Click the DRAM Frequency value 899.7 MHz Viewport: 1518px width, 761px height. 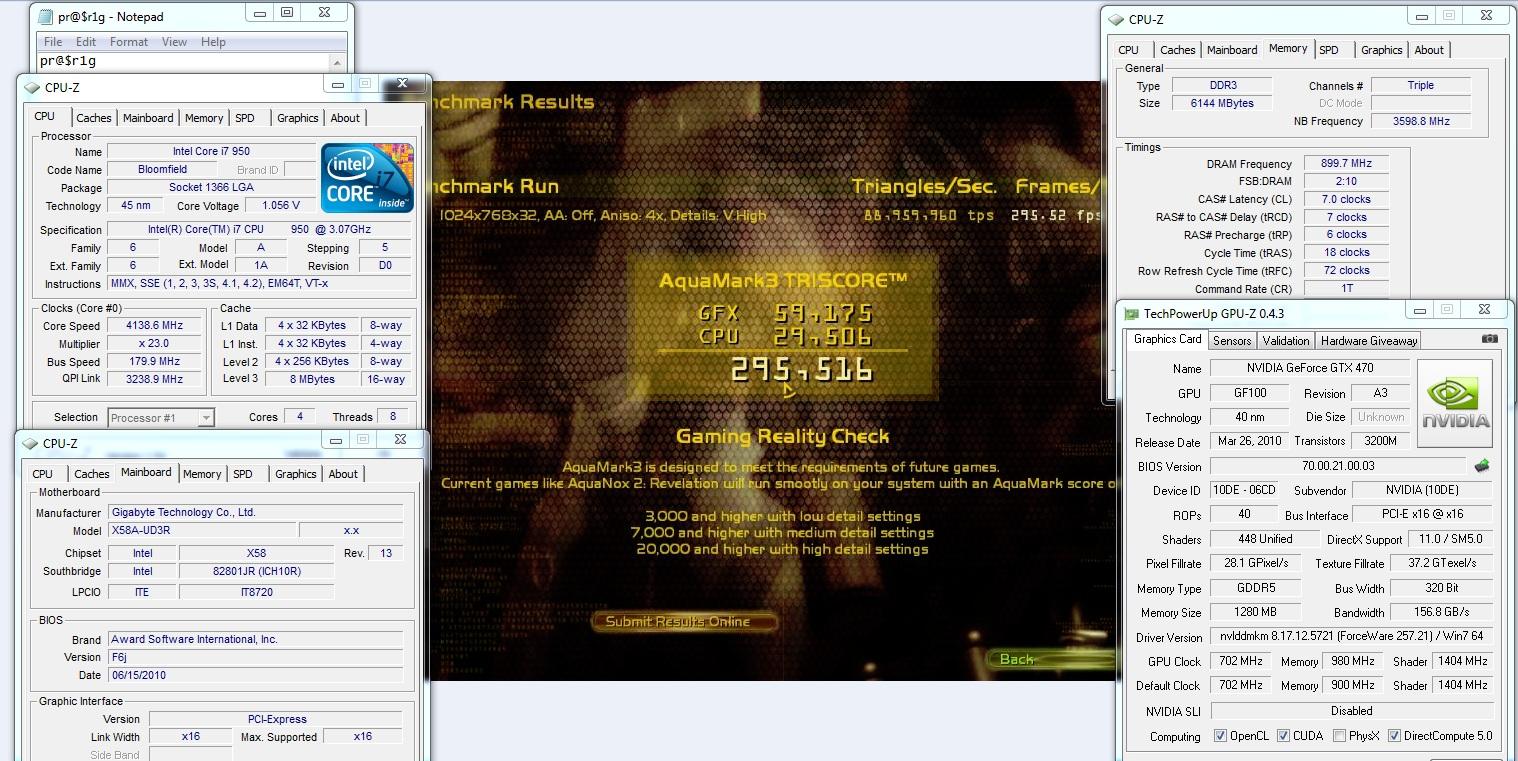coord(1346,163)
